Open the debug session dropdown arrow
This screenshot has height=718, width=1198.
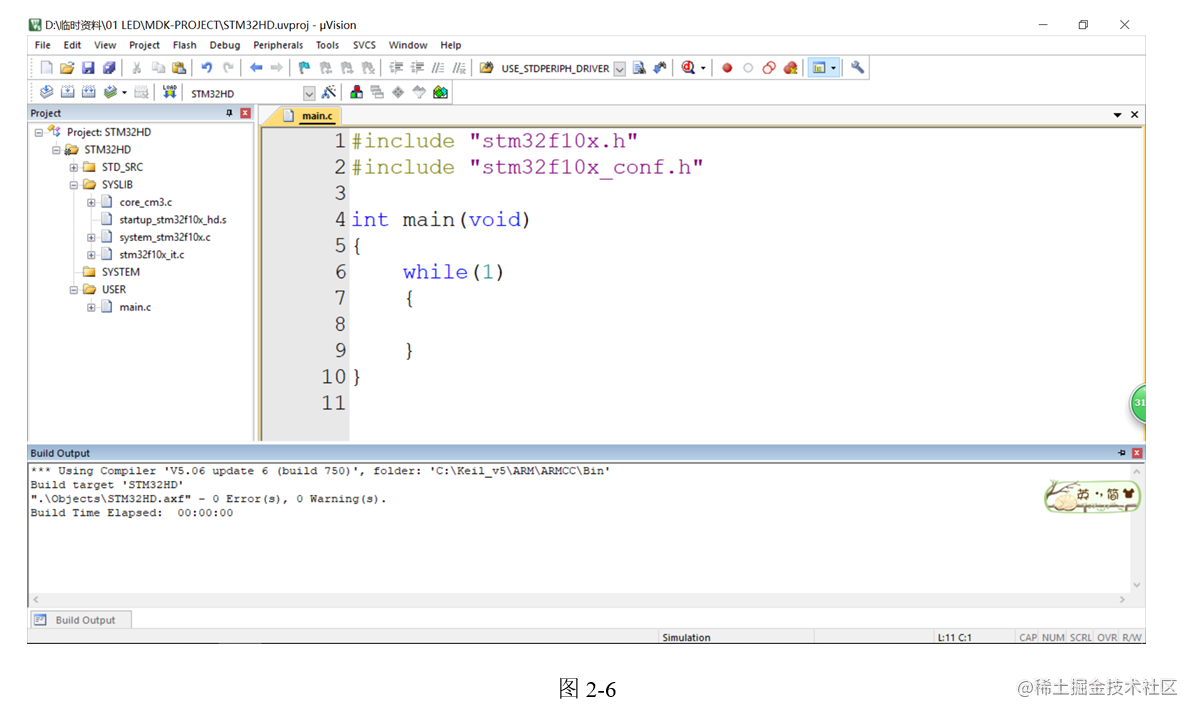703,68
